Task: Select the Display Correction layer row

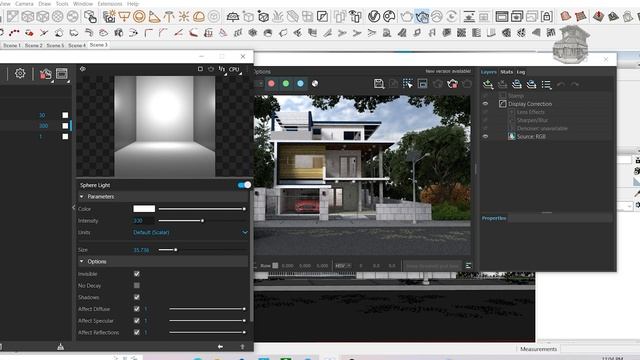Action: coord(547,104)
